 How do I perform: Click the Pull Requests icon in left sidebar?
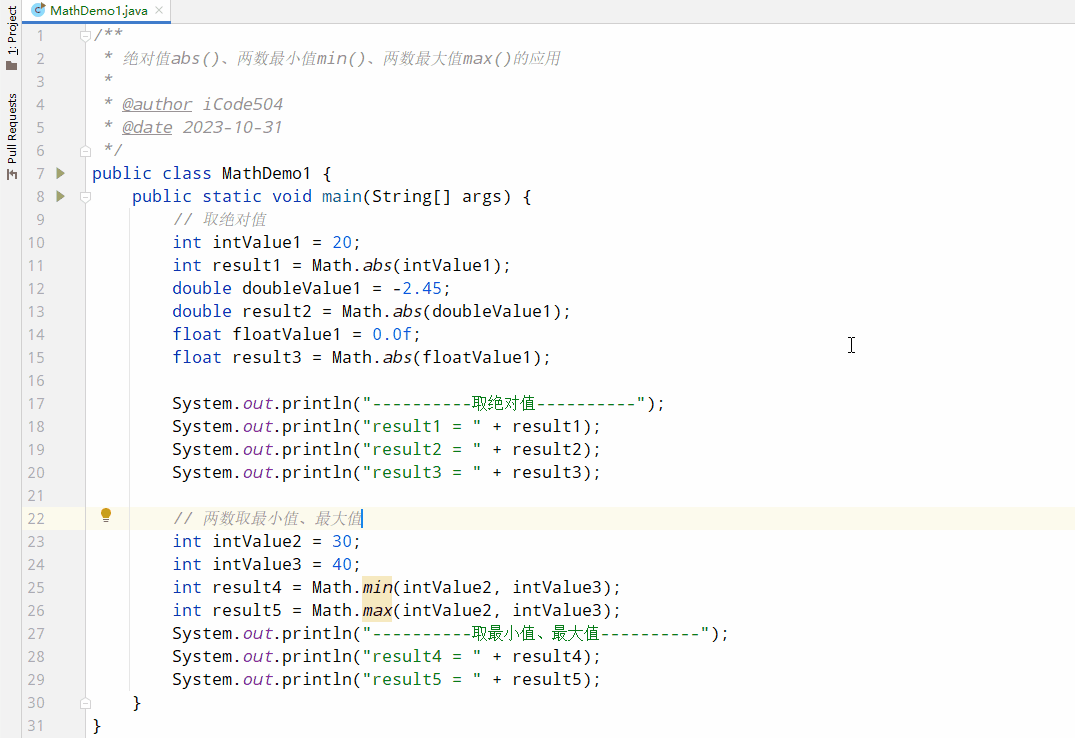(x=12, y=174)
